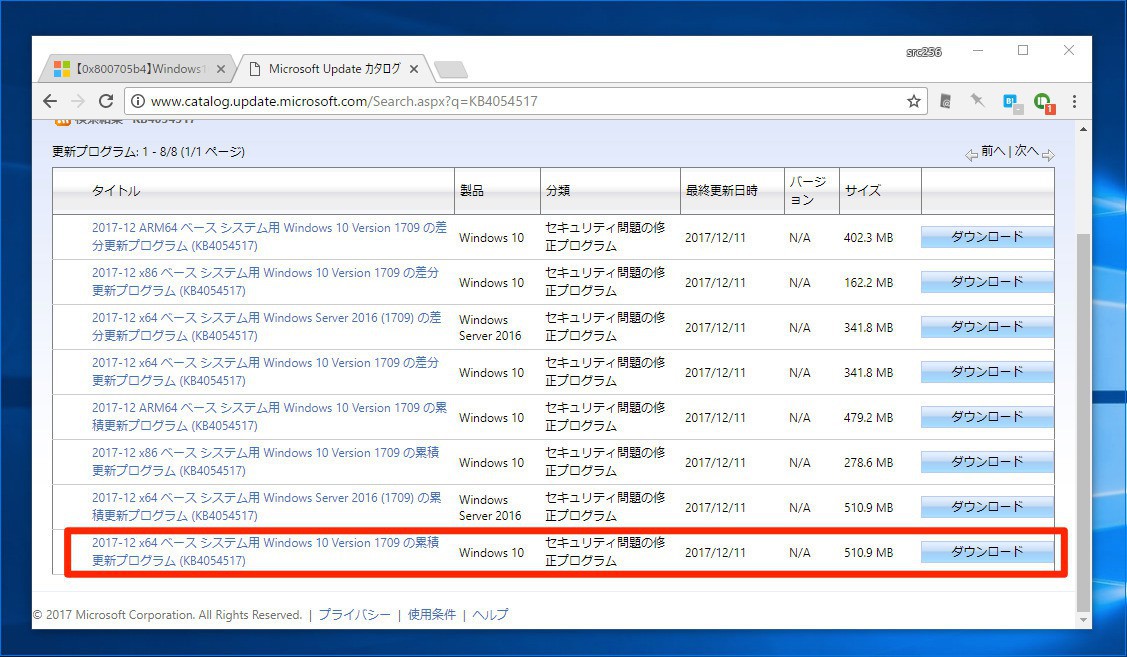Open ARM64 Windows 10 1709 差分更新 link

[x=269, y=236]
